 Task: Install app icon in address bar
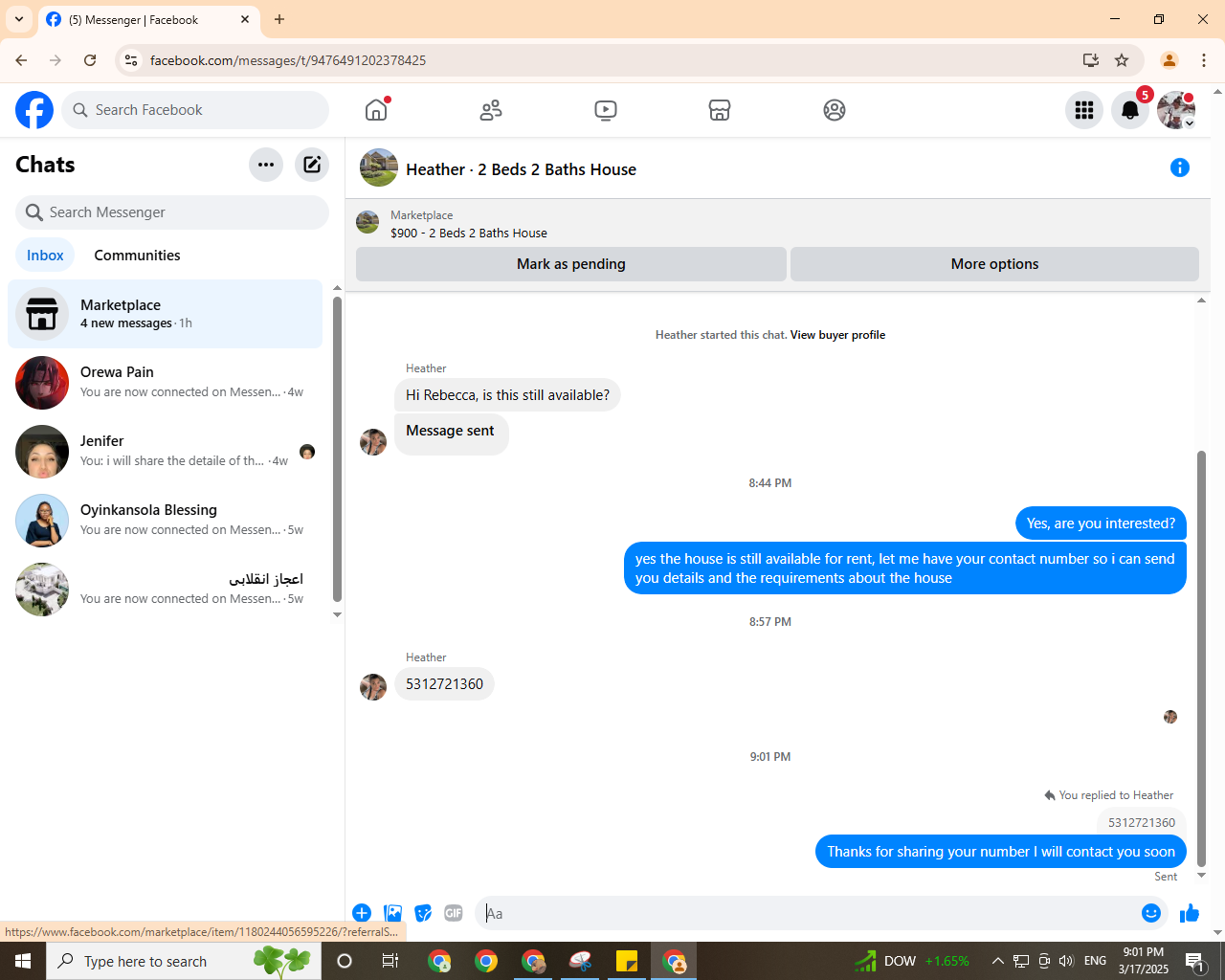point(1090,60)
